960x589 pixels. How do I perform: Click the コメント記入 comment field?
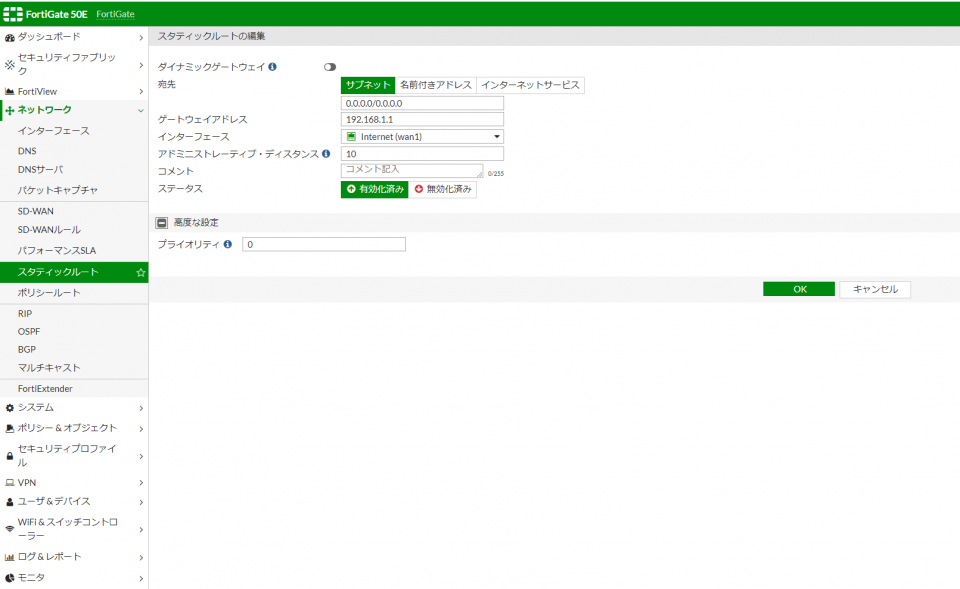[412, 171]
